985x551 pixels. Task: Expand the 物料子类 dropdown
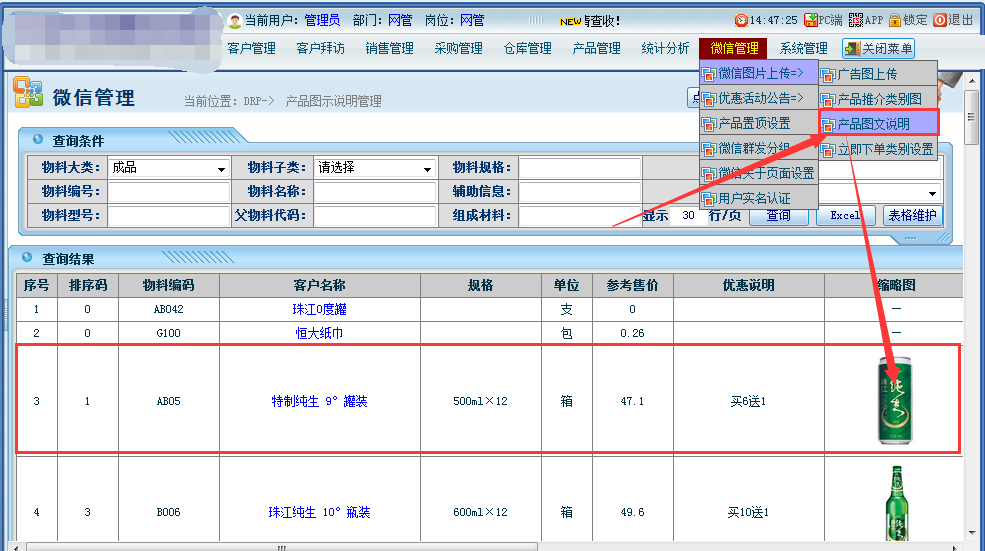coord(427,169)
